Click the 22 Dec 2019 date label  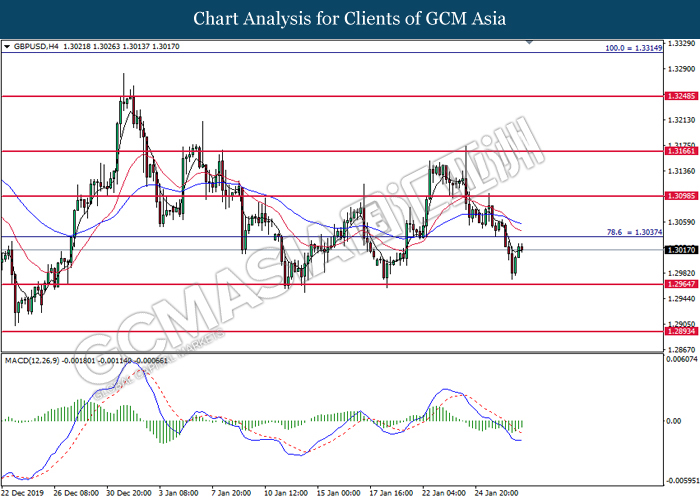(23, 493)
